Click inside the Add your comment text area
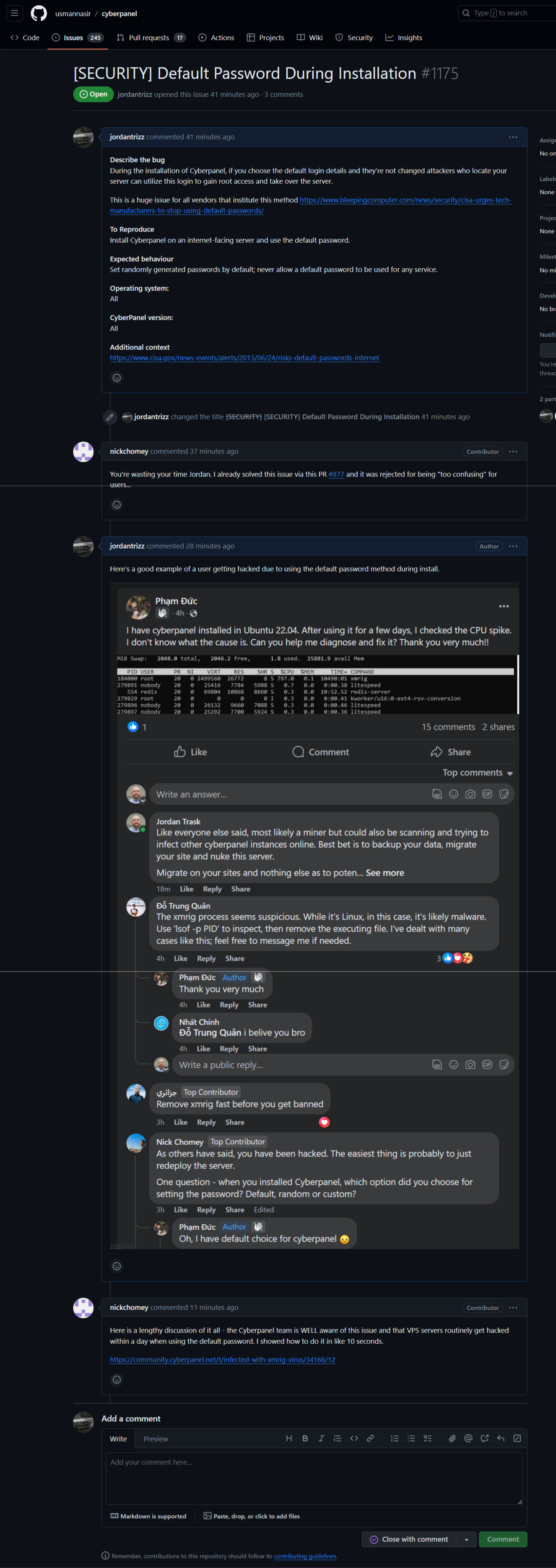Viewport: 556px width, 1568px height. tap(314, 1478)
